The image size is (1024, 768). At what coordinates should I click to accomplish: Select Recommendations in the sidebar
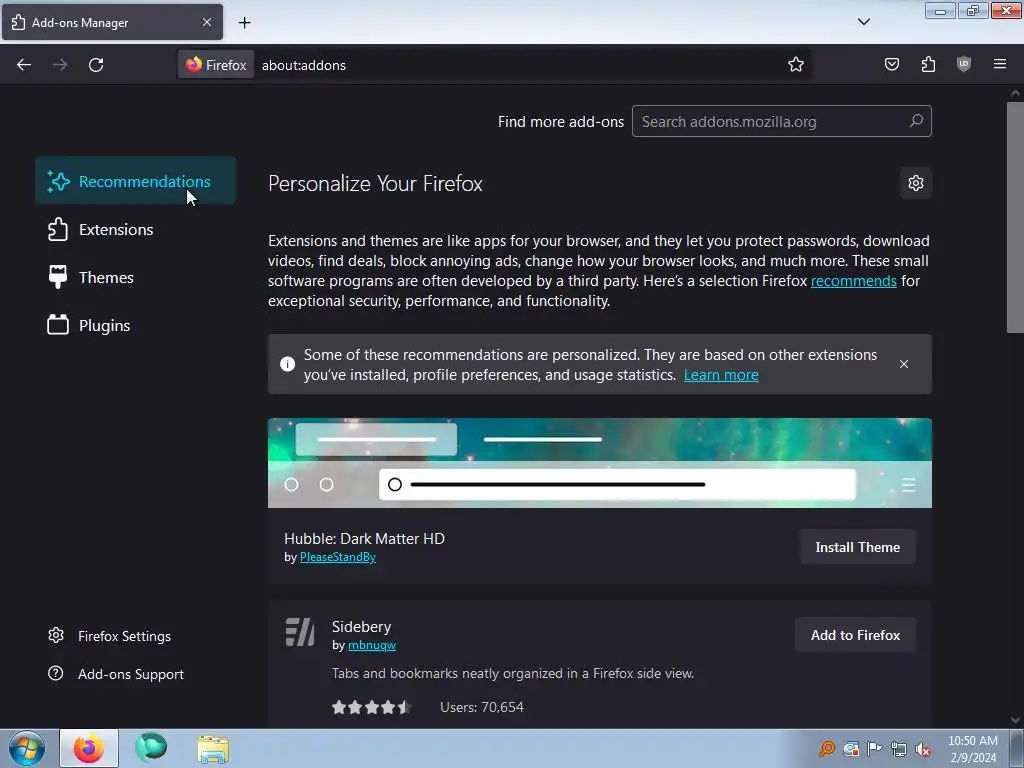tap(136, 181)
